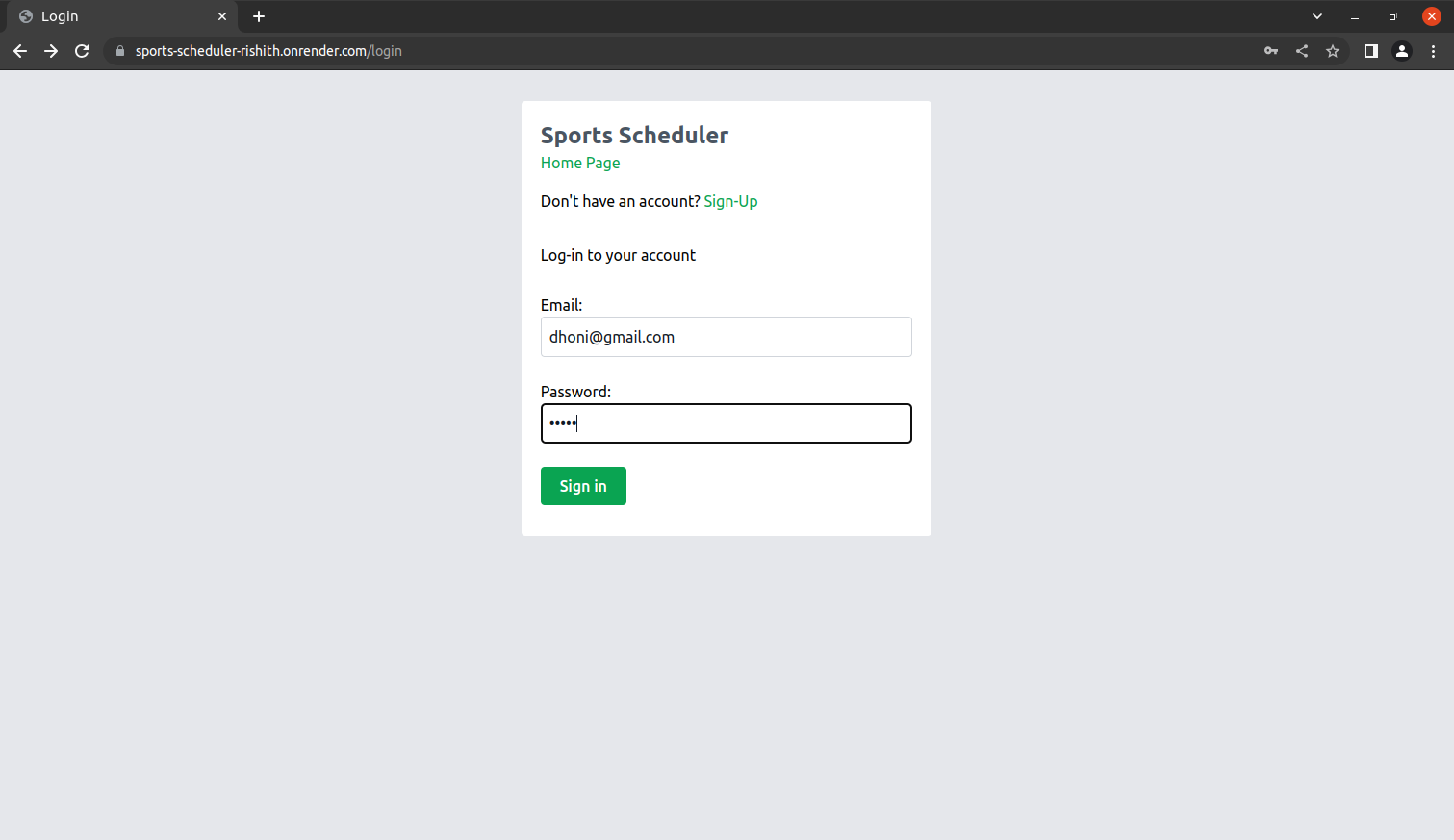Open the side panel icon
This screenshot has height=840, width=1454.
pos(1370,51)
